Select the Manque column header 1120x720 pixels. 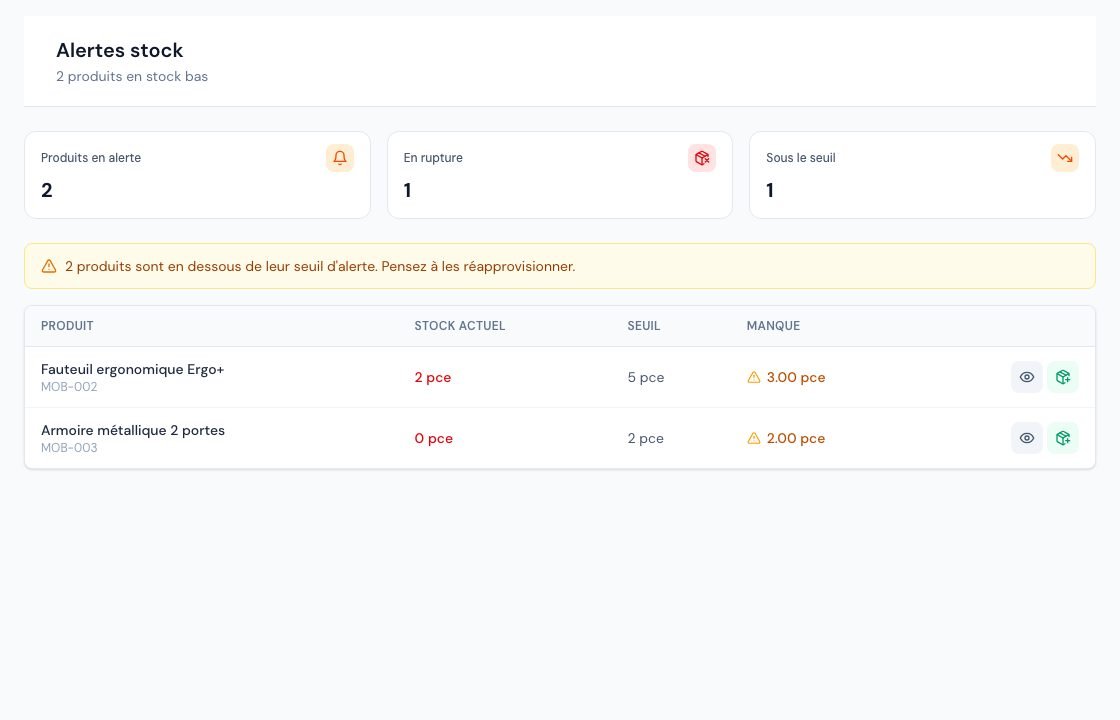click(773, 326)
